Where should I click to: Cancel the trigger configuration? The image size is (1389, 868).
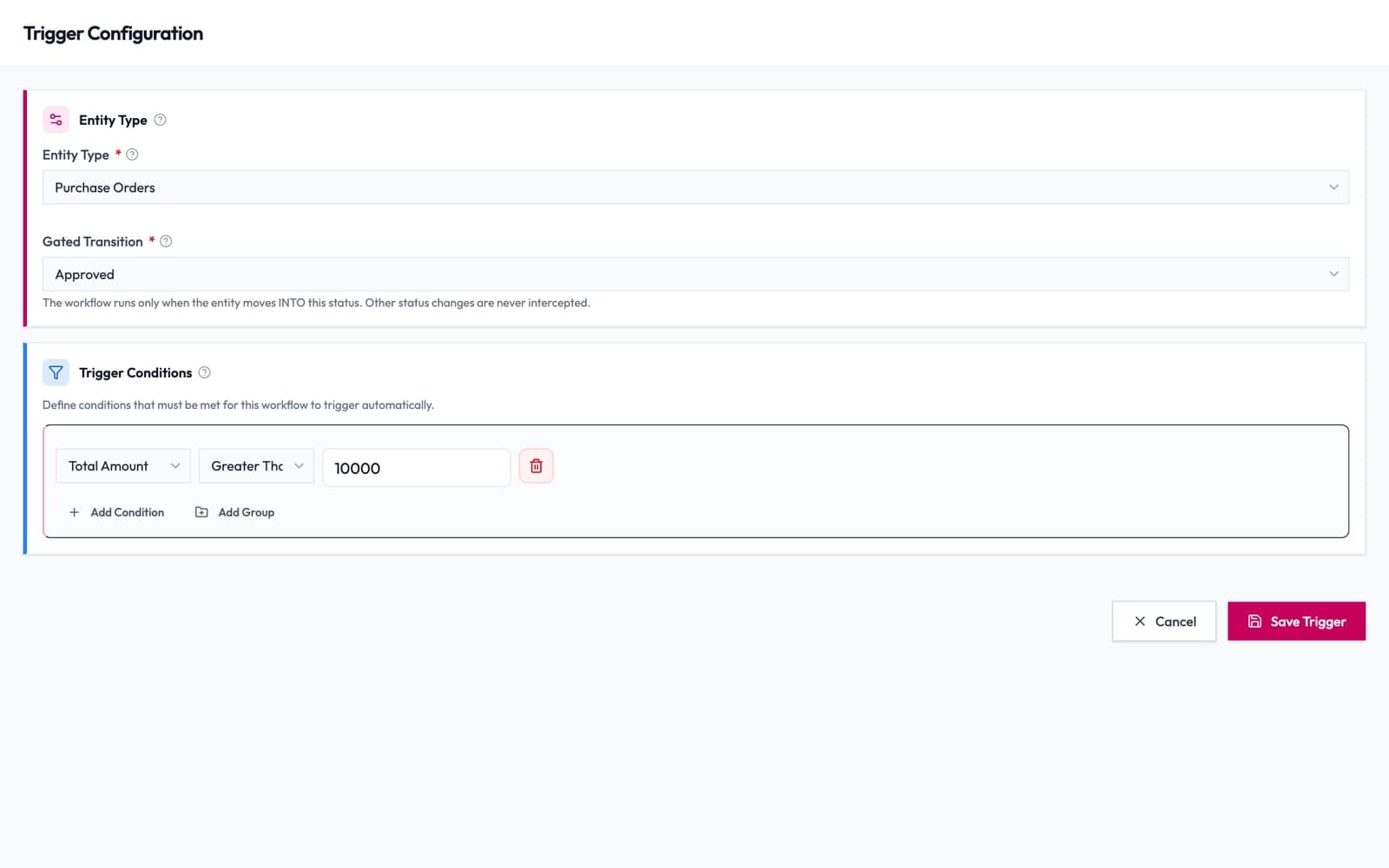coord(1164,621)
